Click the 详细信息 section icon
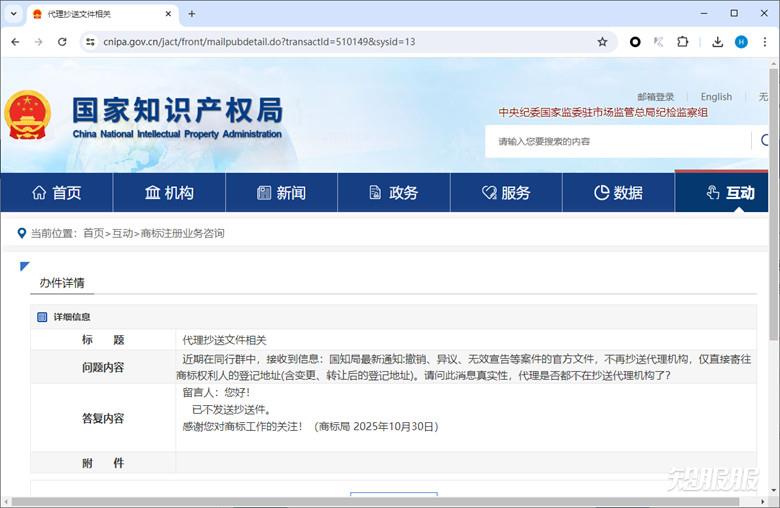Image resolution: width=780 pixels, height=508 pixels. pos(42,317)
